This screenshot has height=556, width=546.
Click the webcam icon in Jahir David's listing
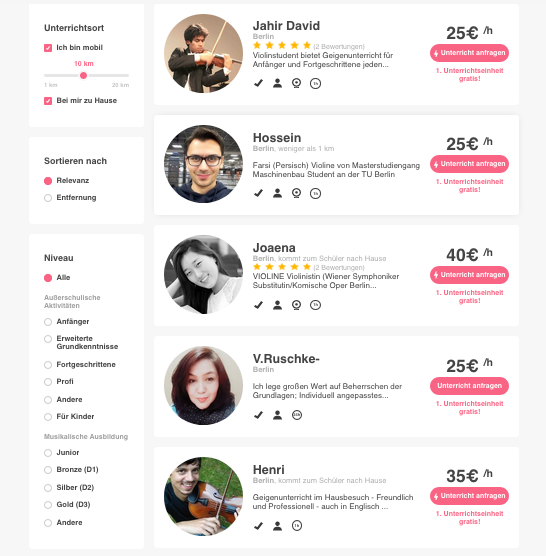point(296,83)
